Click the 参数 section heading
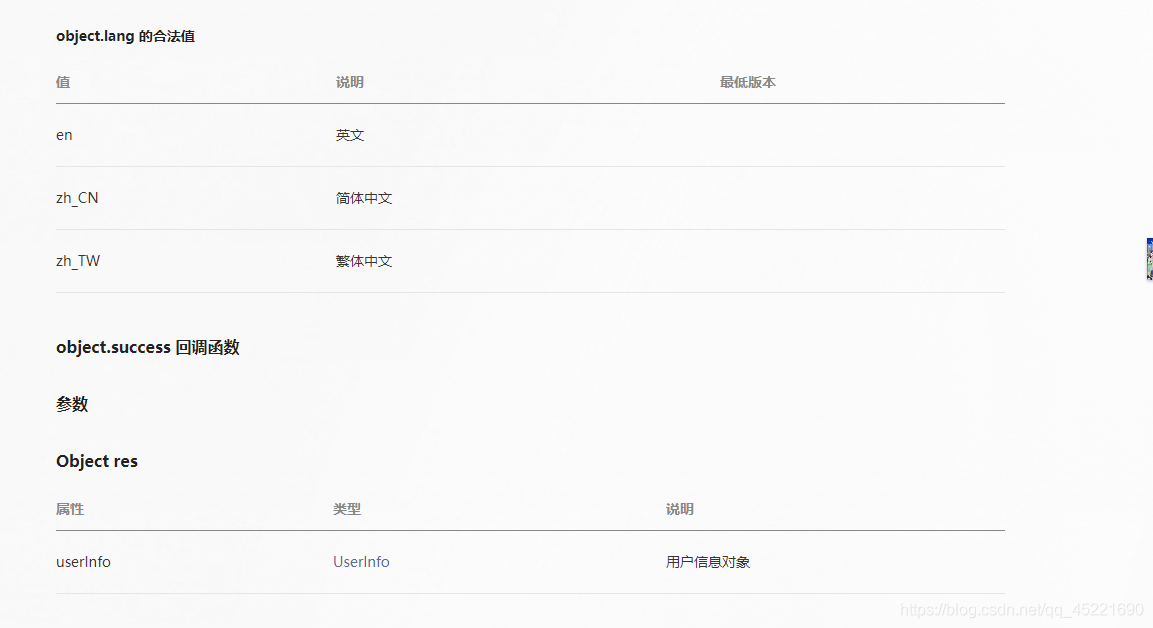 coord(72,404)
